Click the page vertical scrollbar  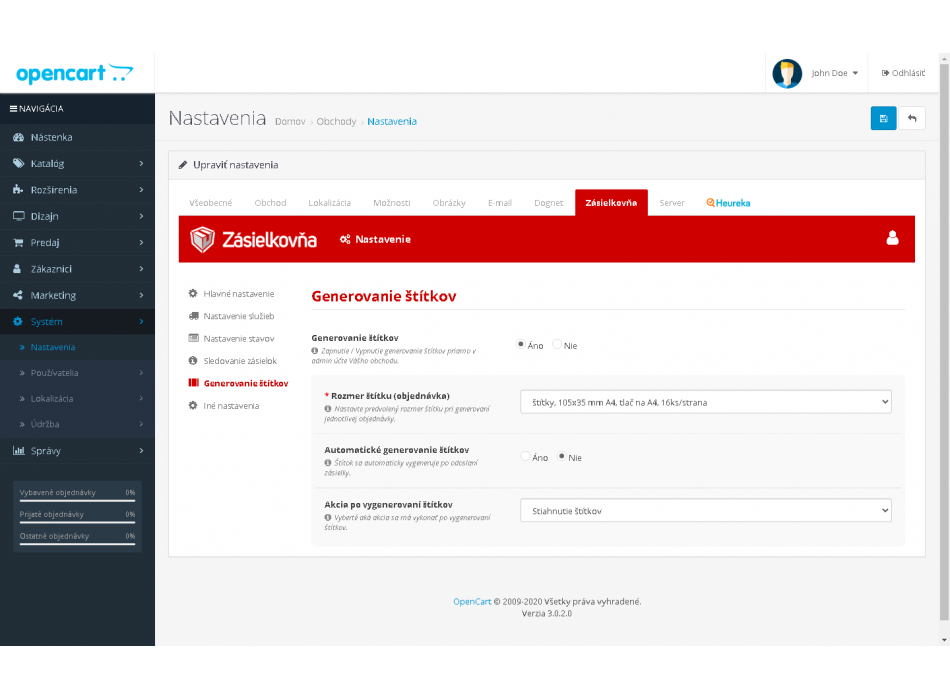(944, 342)
